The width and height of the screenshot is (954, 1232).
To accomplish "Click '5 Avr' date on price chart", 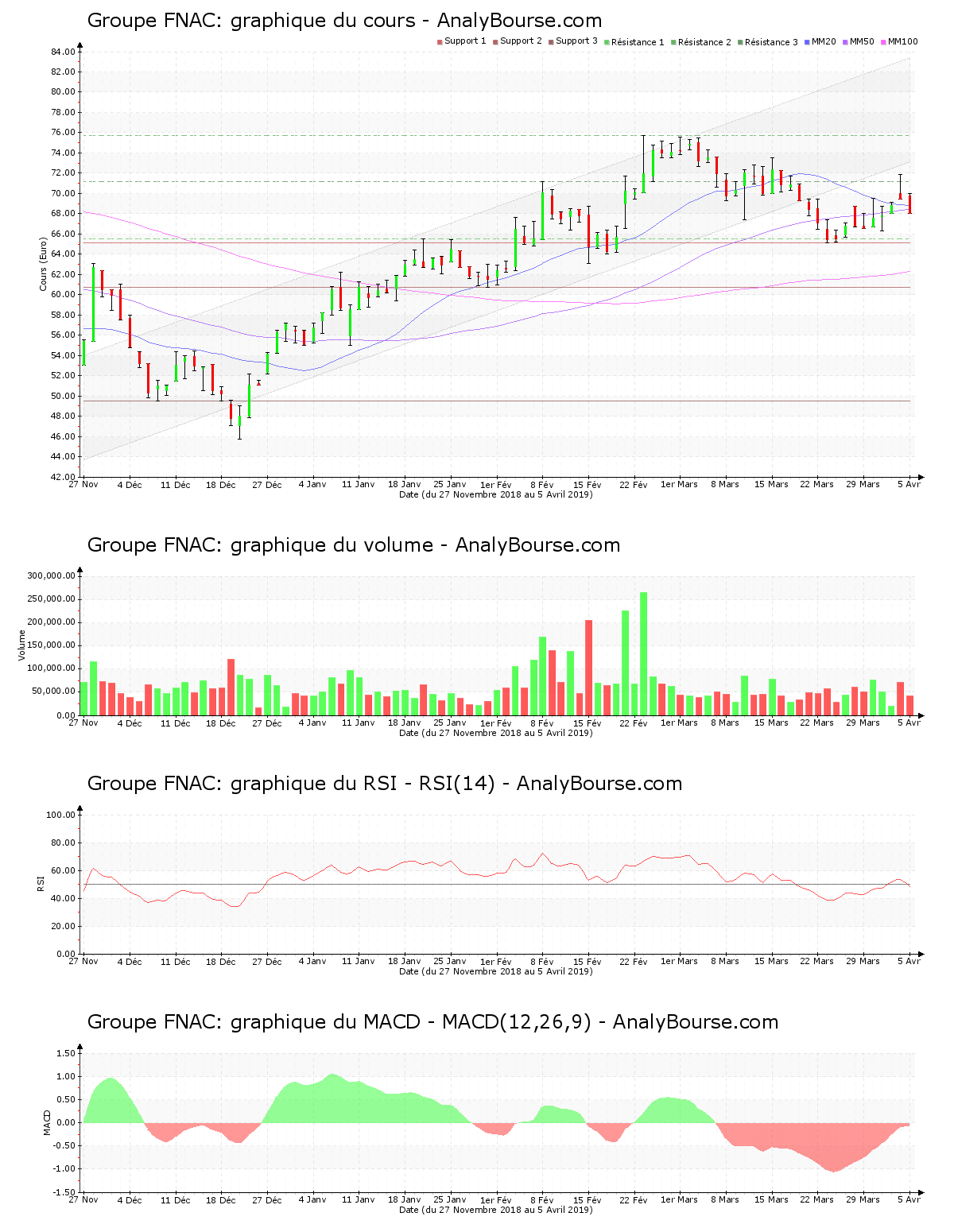I will tap(908, 485).
